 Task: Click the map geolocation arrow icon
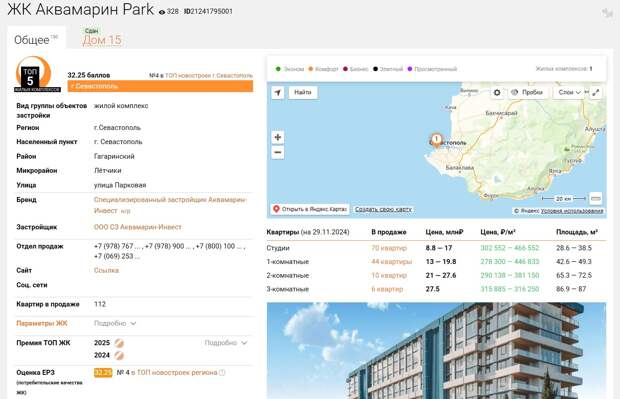click(278, 93)
